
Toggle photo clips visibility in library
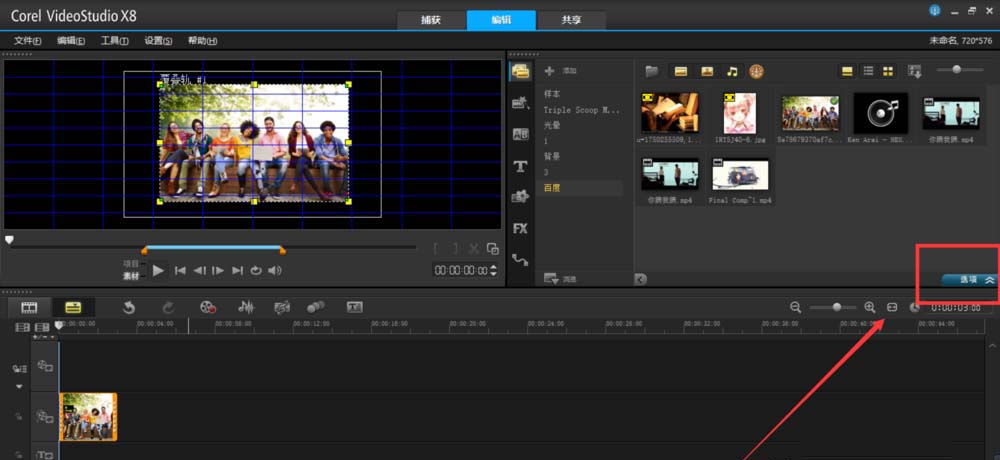[x=707, y=71]
